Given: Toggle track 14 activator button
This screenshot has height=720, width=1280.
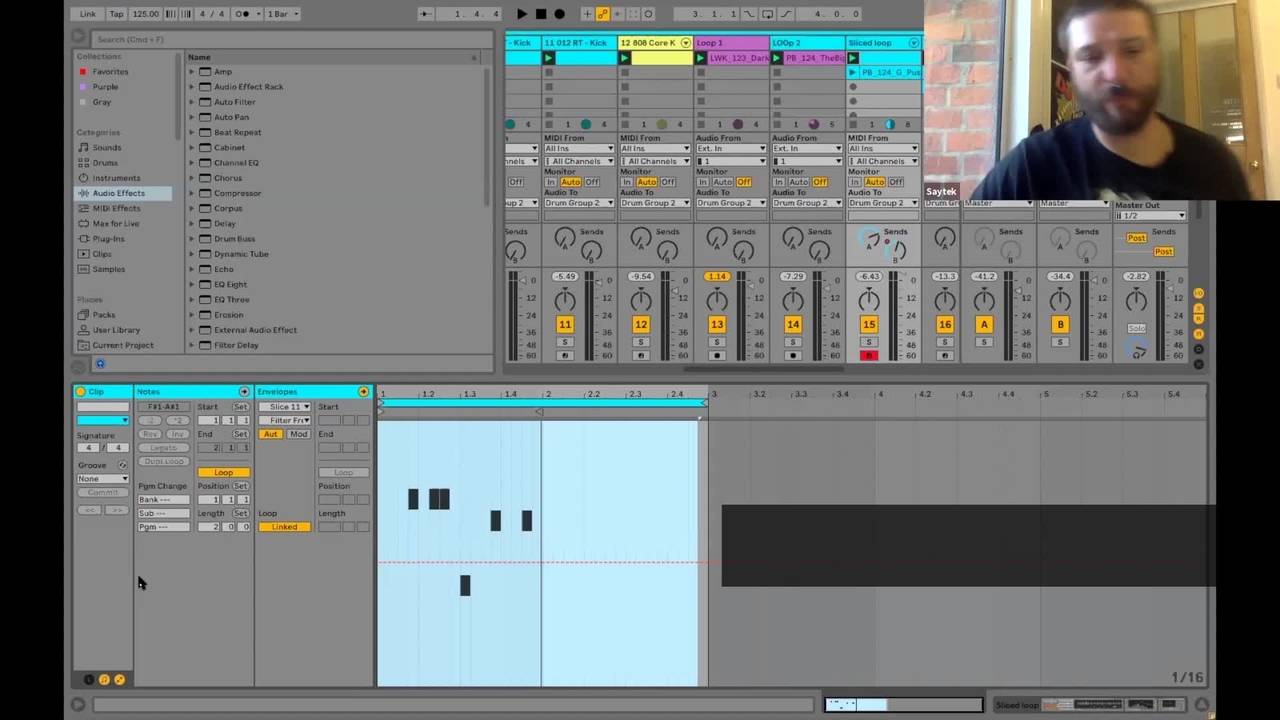Looking at the screenshot, I should pyautogui.click(x=793, y=324).
